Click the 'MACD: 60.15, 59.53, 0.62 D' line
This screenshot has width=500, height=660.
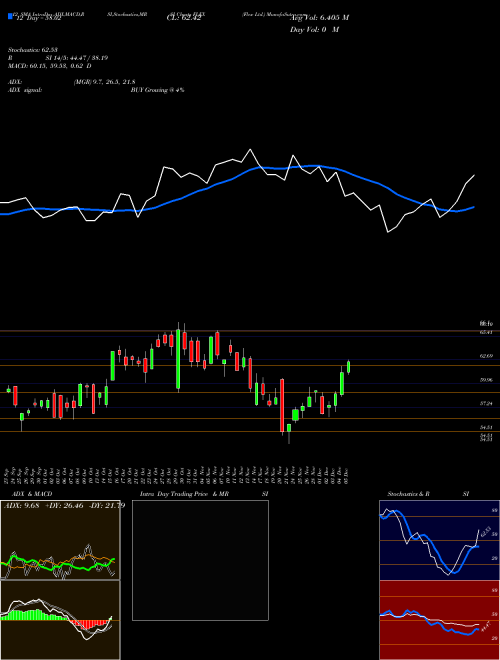[x=50, y=66]
